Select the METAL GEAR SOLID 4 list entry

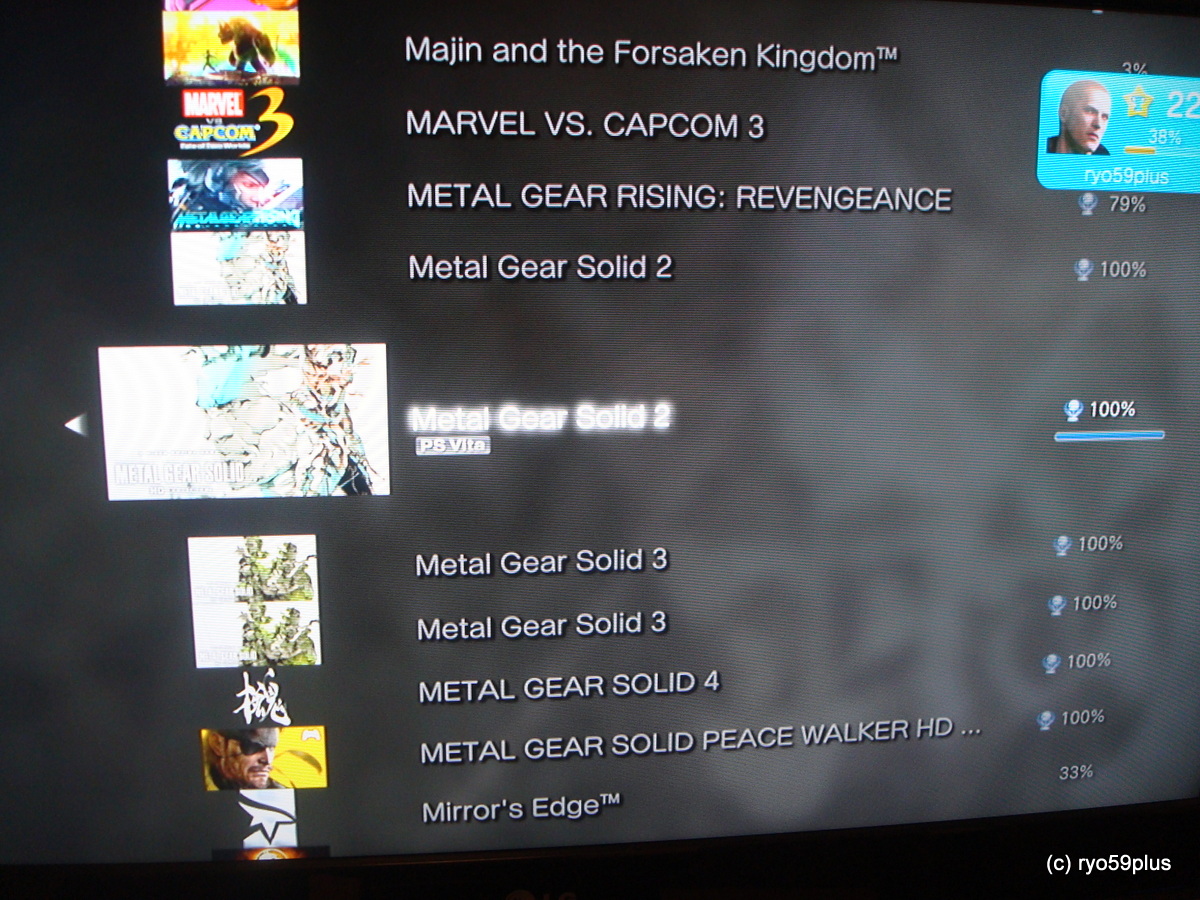569,687
